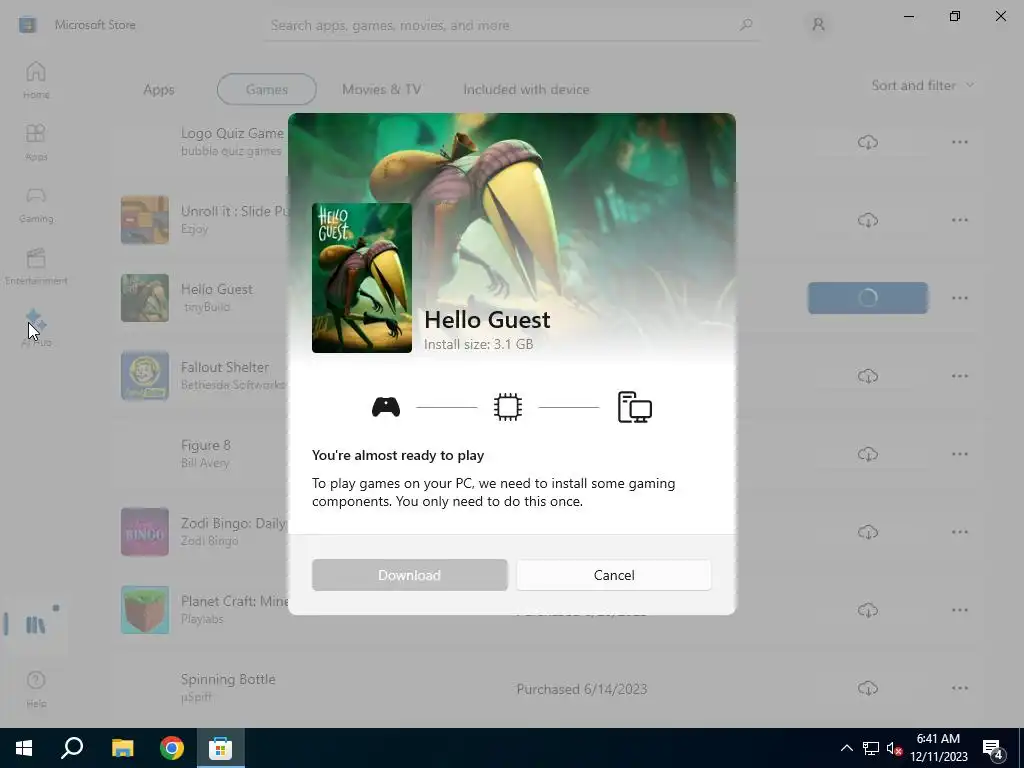Select the 'Spinning Bottle' title text

tap(228, 679)
